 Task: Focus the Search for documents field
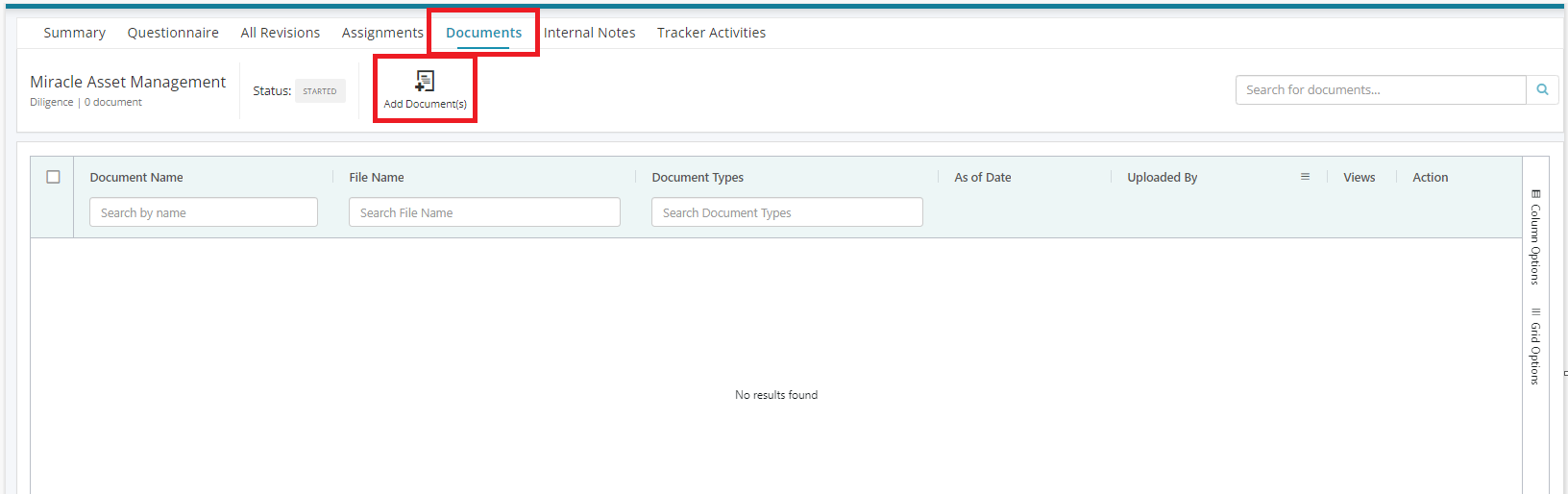click(x=1381, y=89)
